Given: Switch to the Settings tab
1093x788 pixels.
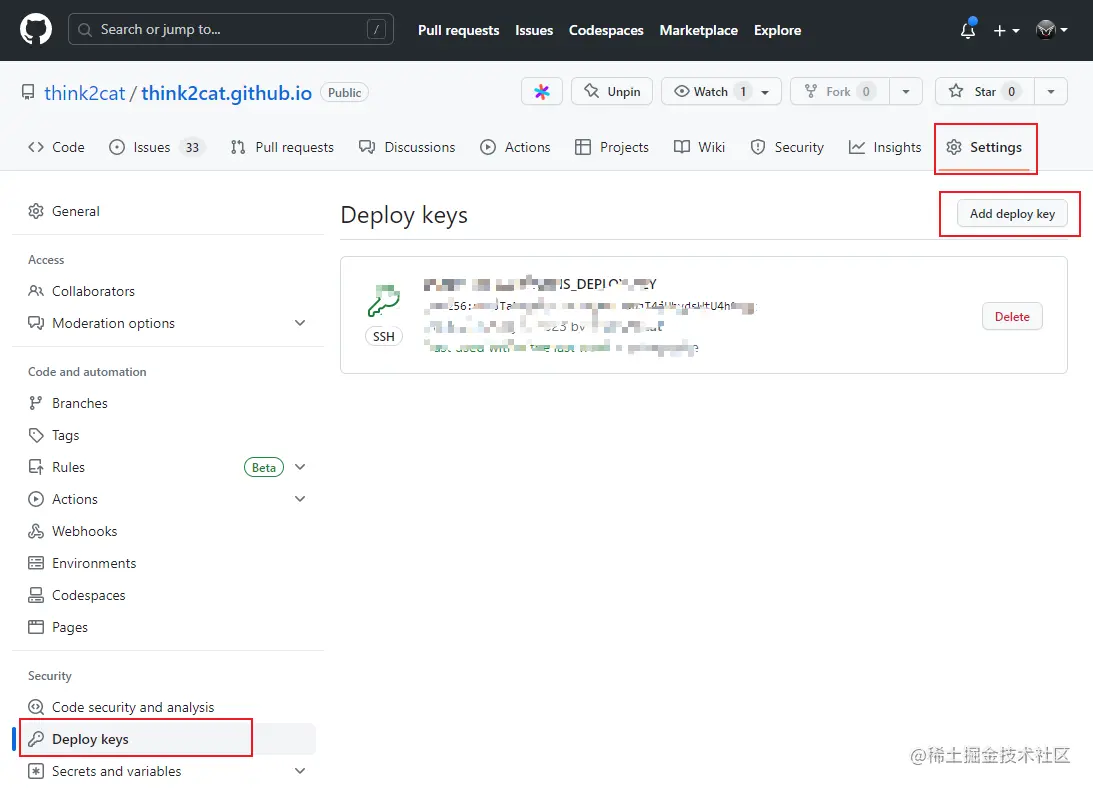Looking at the screenshot, I should (984, 147).
